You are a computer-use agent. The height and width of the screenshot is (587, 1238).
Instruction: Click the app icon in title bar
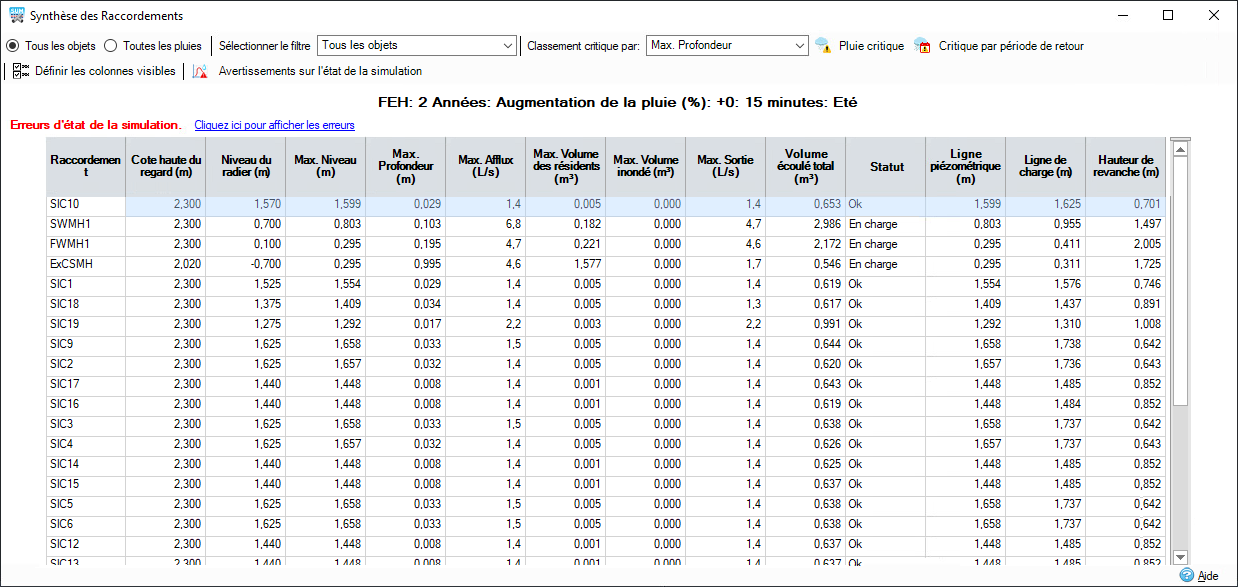16,16
